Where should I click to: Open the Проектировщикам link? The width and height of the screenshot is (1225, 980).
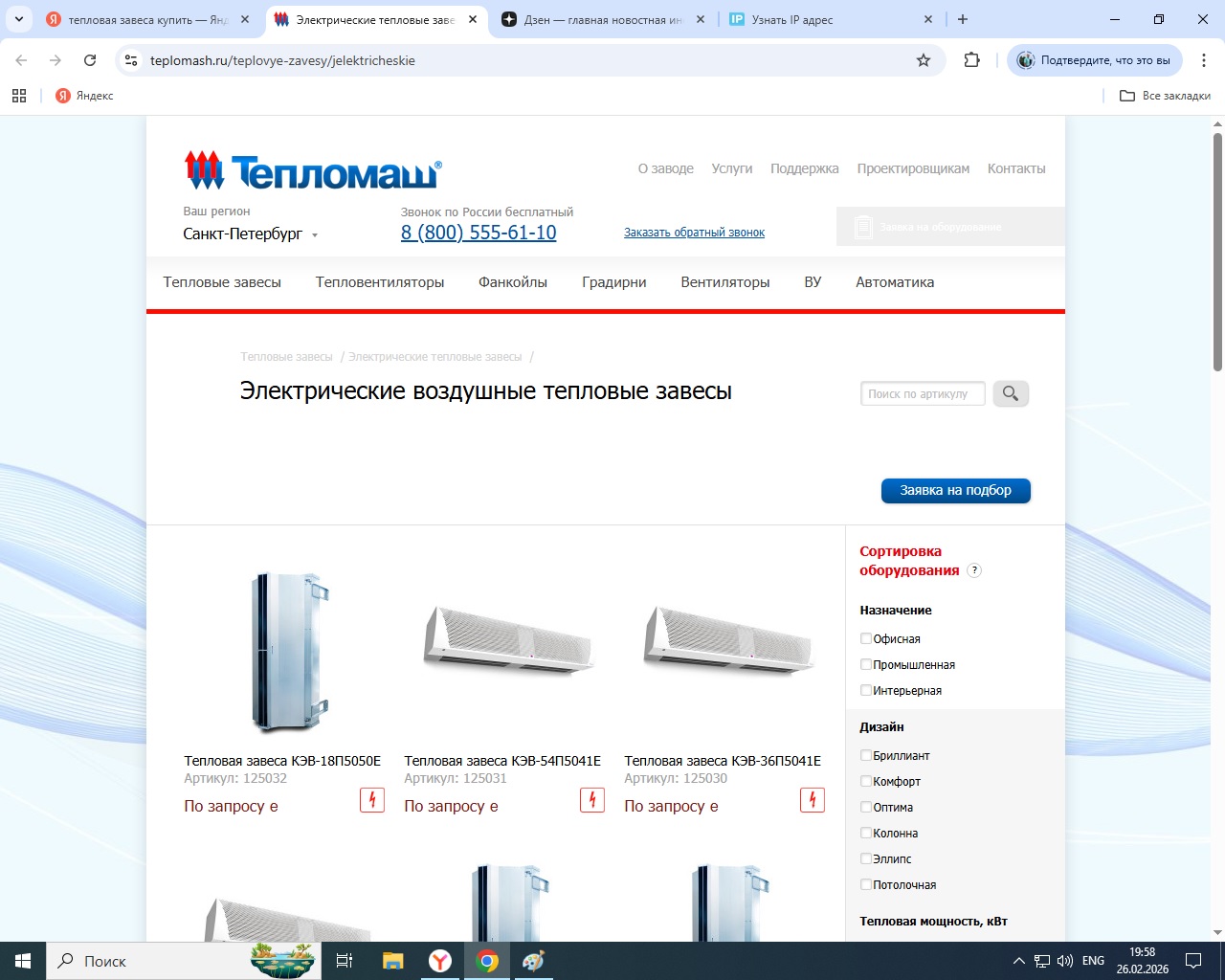tap(913, 168)
